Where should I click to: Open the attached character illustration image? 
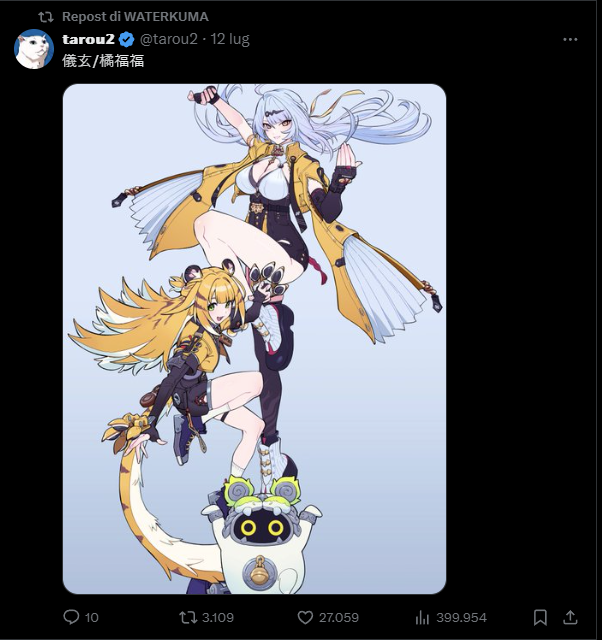point(254,339)
